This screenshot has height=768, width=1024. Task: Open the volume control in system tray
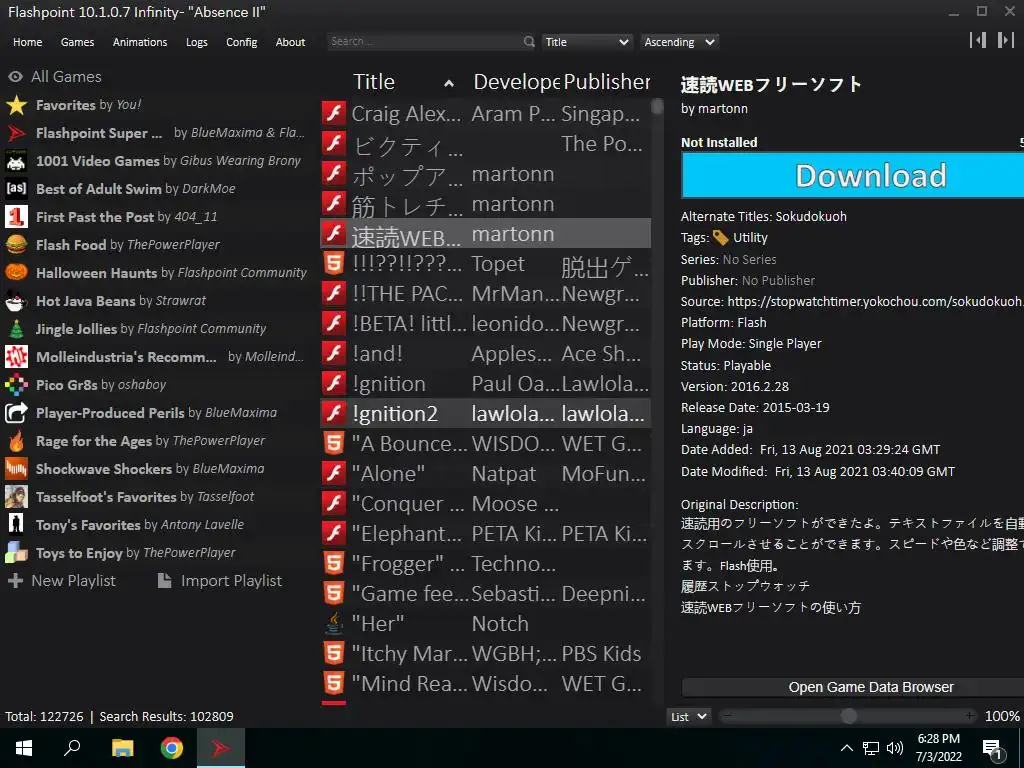(x=895, y=748)
